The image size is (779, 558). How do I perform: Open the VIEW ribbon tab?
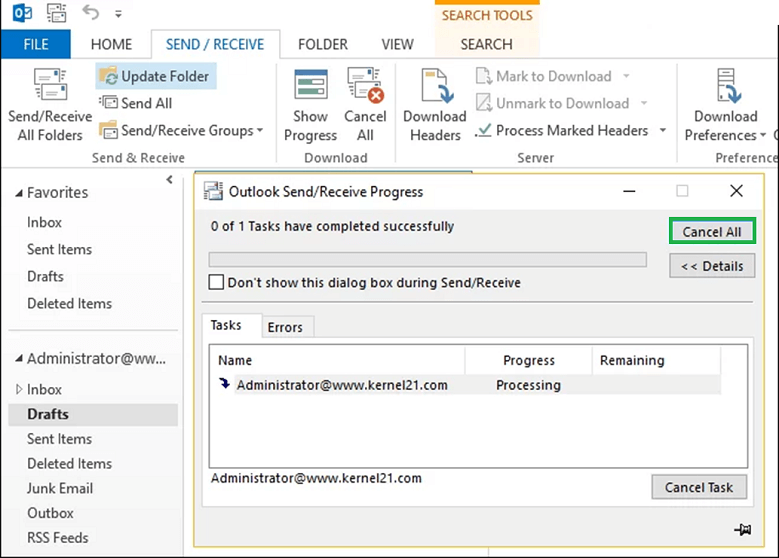(x=397, y=44)
